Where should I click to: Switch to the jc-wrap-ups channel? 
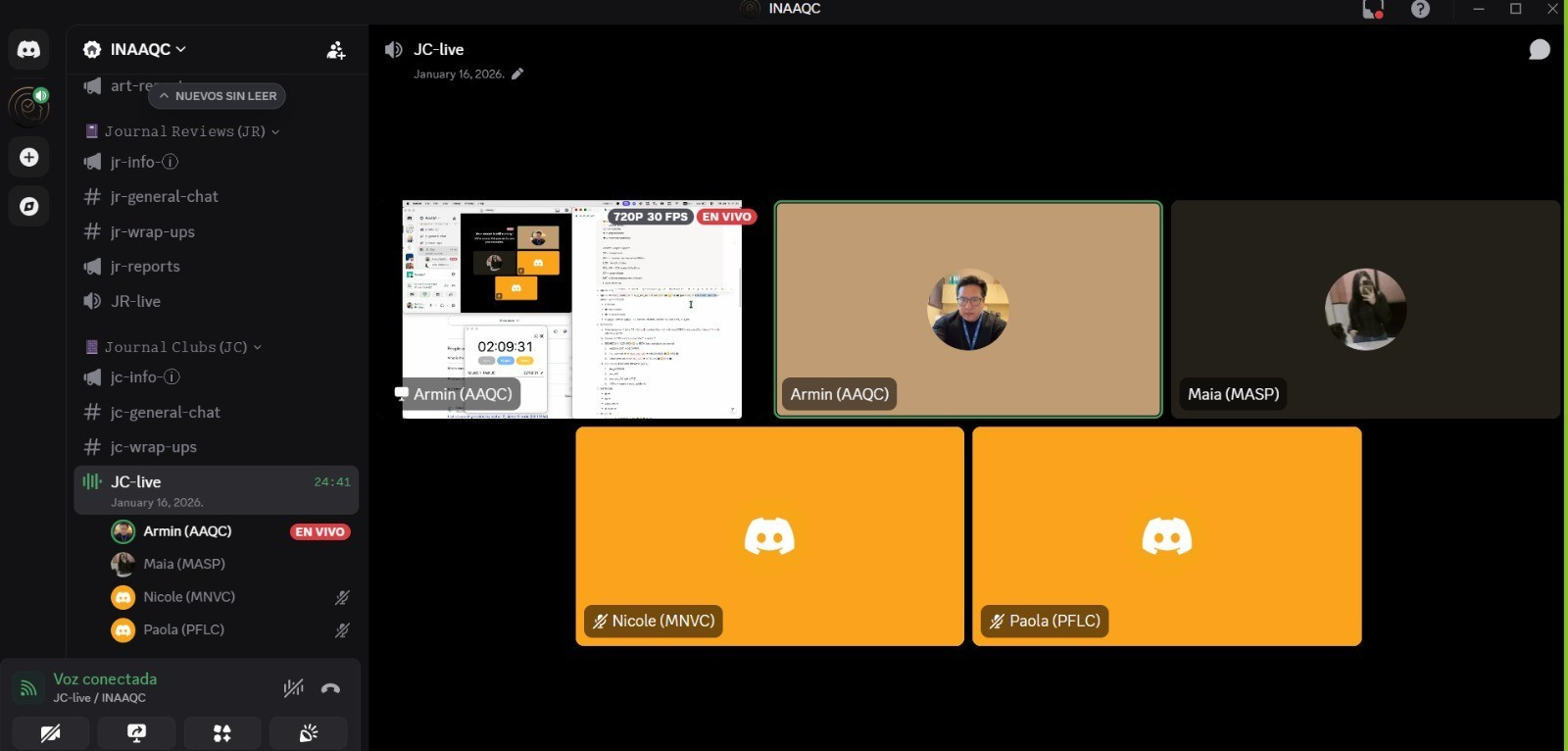(x=153, y=447)
